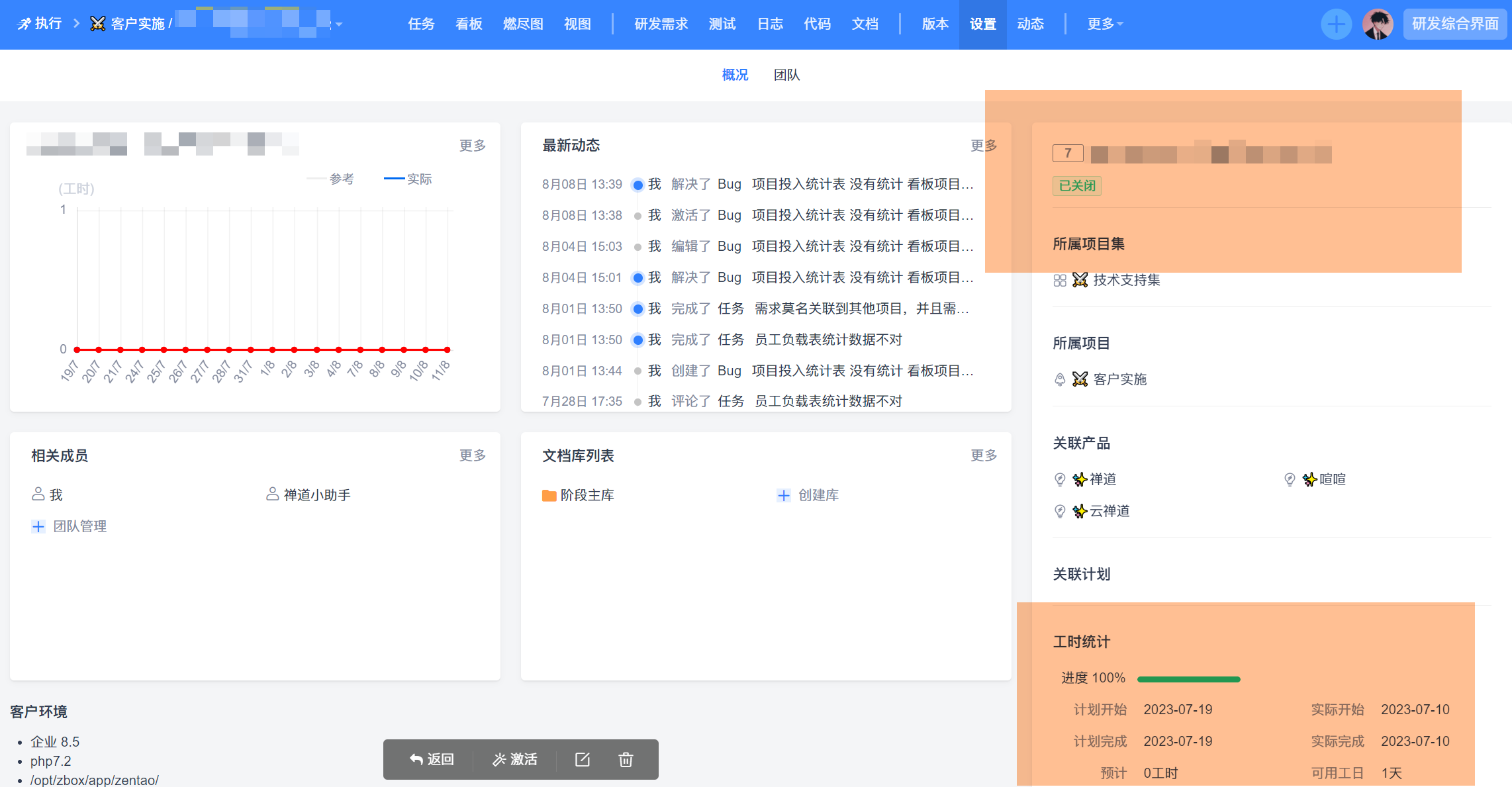This screenshot has height=787, width=1512.
Task: Open 8月08日 13:39 resolved Bug entry
Action: coord(863,184)
